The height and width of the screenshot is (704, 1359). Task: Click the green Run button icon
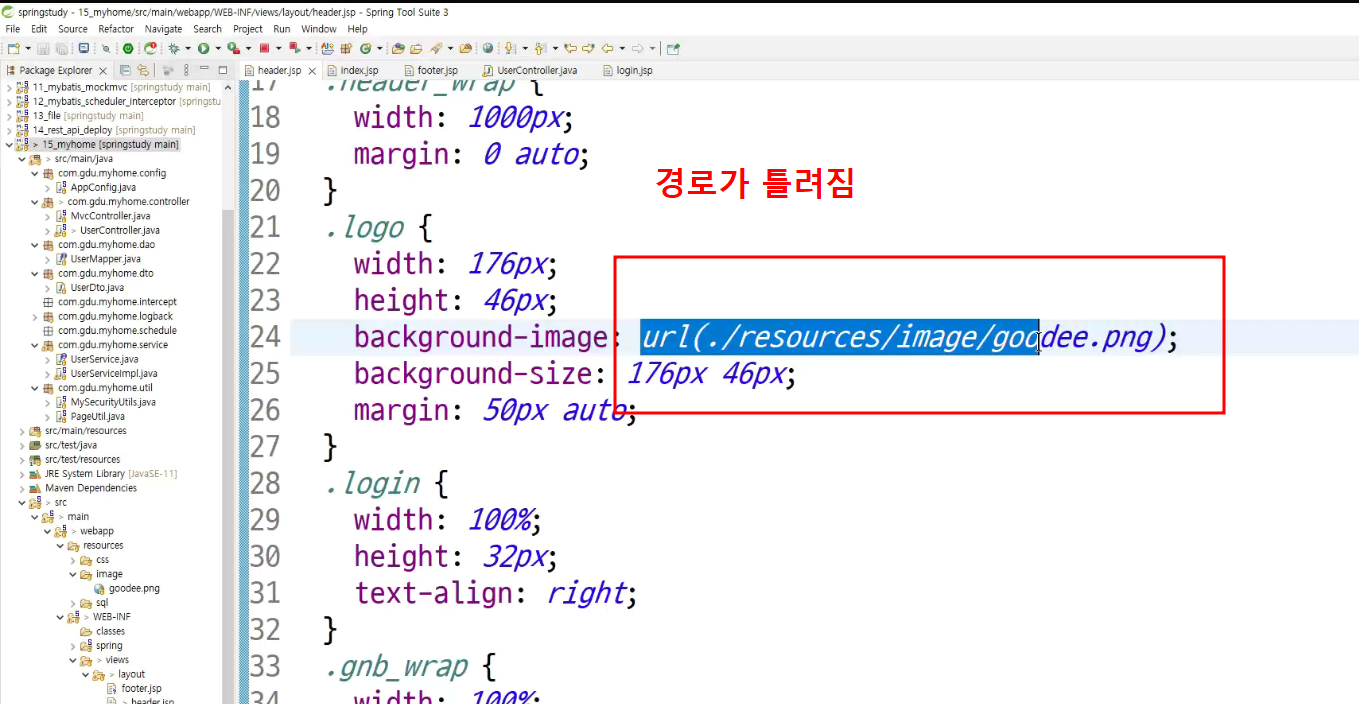(203, 48)
